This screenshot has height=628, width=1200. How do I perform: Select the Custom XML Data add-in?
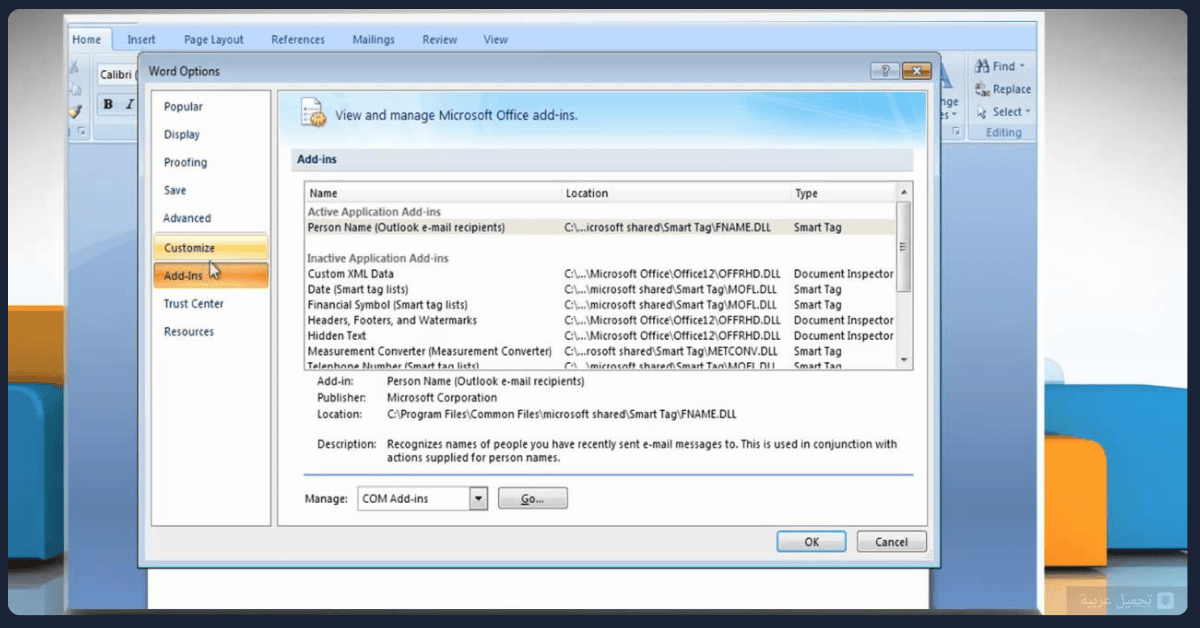tap(600, 274)
